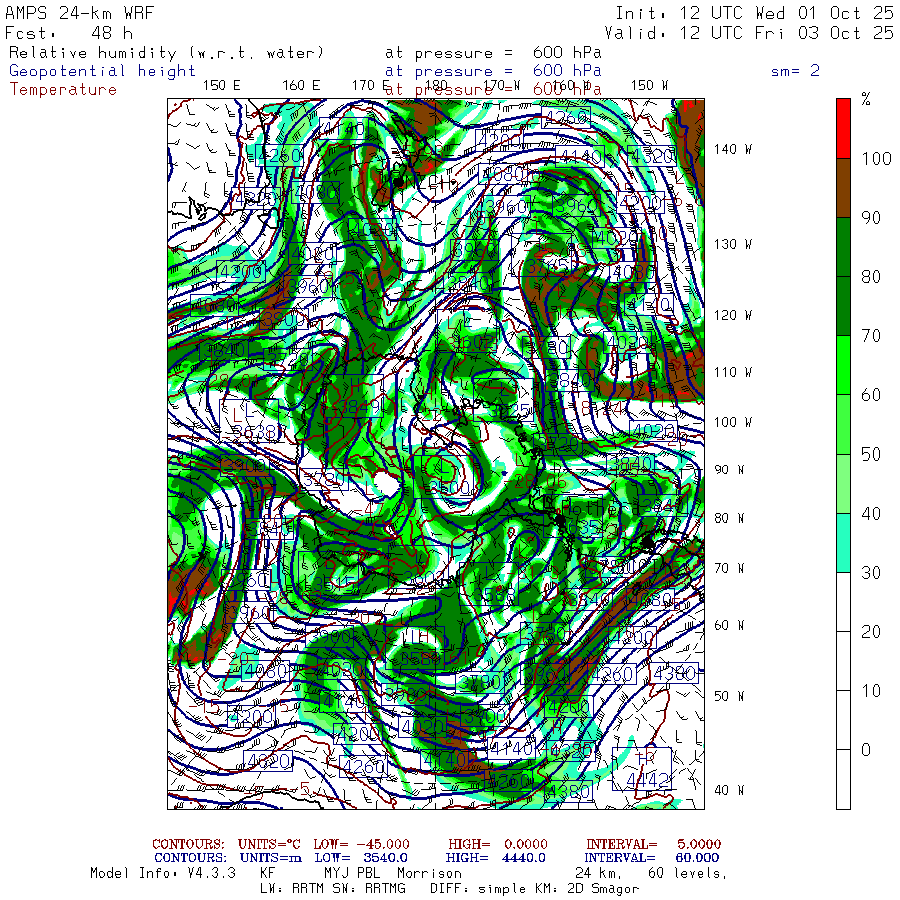
Task: Click the '50 W' longitude label
Action: (729, 696)
